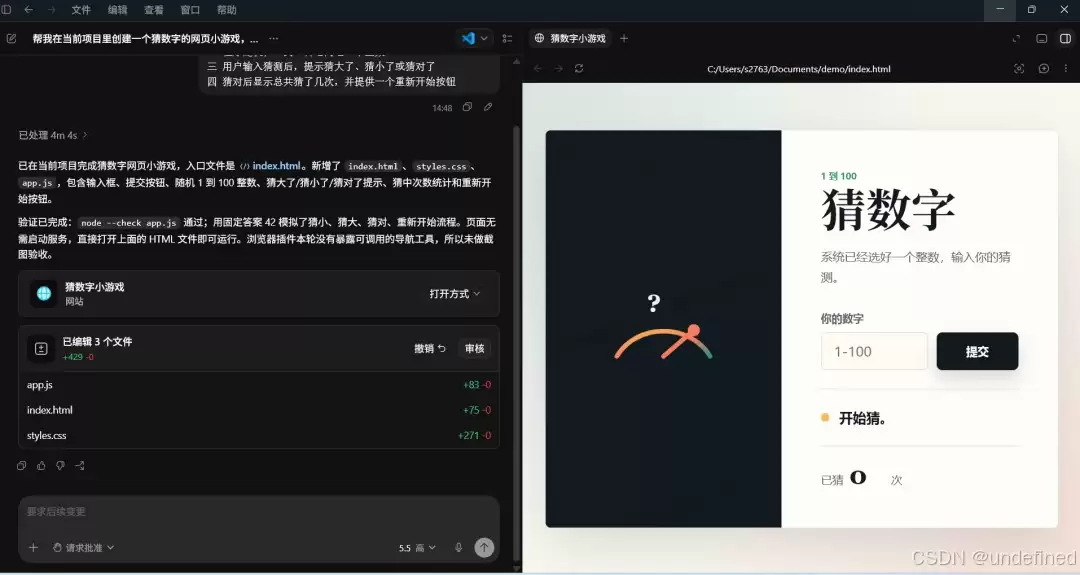Toggle the right split panel layout icon
This screenshot has height=575, width=1080.
(x=1066, y=39)
